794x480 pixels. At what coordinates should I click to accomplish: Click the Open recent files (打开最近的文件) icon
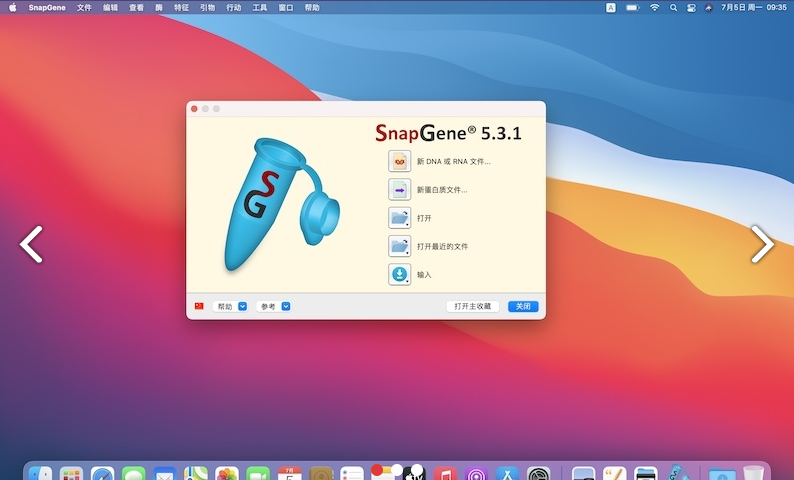pyautogui.click(x=400, y=247)
